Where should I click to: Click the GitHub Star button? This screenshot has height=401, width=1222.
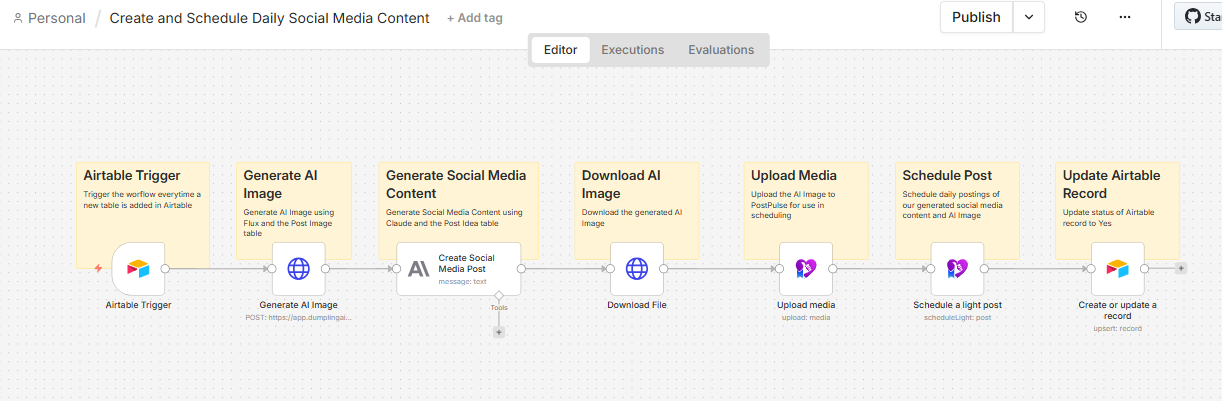coord(1199,17)
